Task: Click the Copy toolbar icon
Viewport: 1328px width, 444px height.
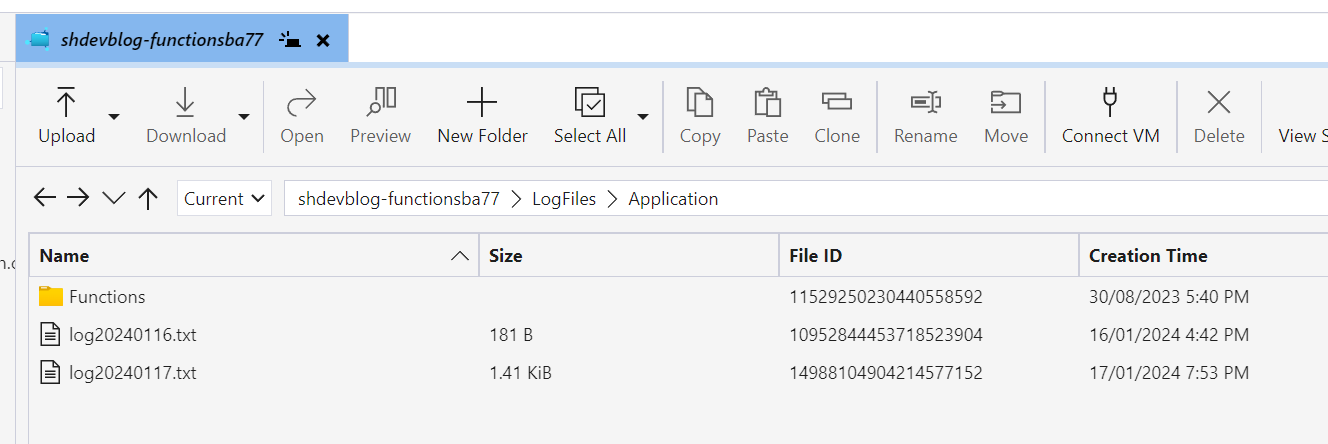Action: coord(699,102)
